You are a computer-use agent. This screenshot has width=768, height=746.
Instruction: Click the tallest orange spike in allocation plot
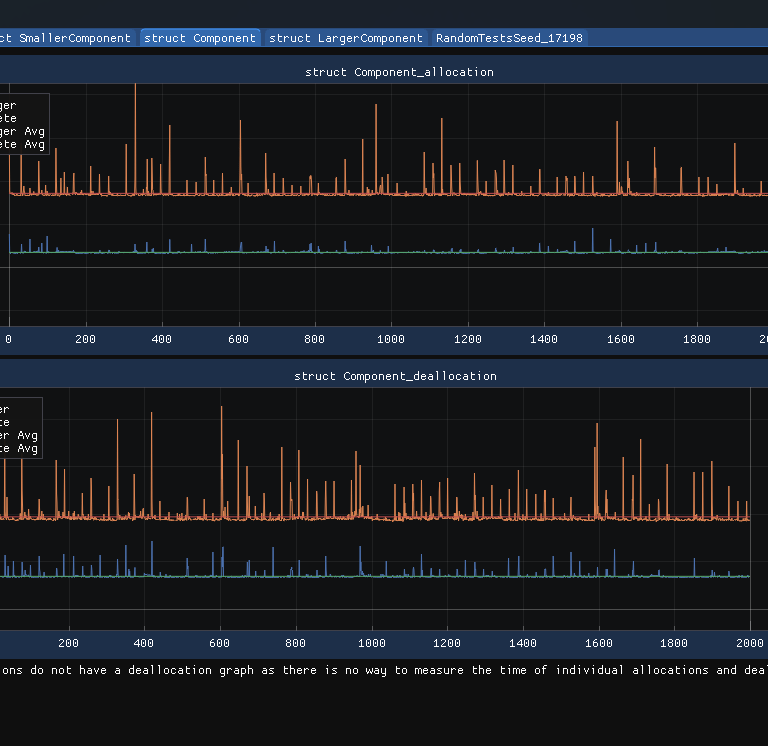(x=135, y=120)
